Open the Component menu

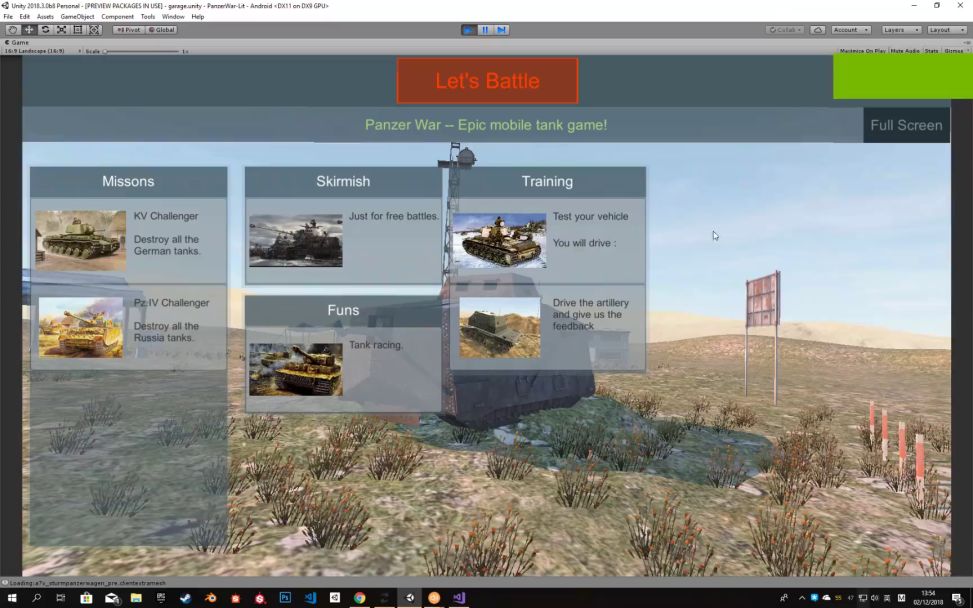[x=117, y=17]
